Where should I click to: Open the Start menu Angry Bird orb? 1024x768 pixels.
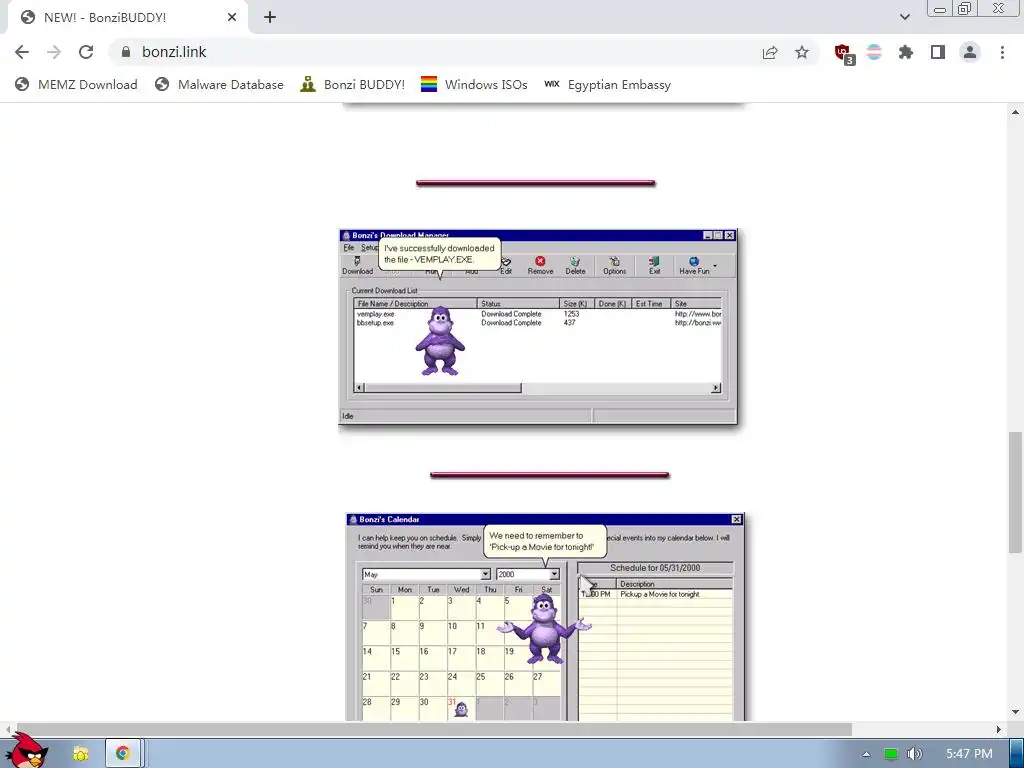[x=27, y=751]
